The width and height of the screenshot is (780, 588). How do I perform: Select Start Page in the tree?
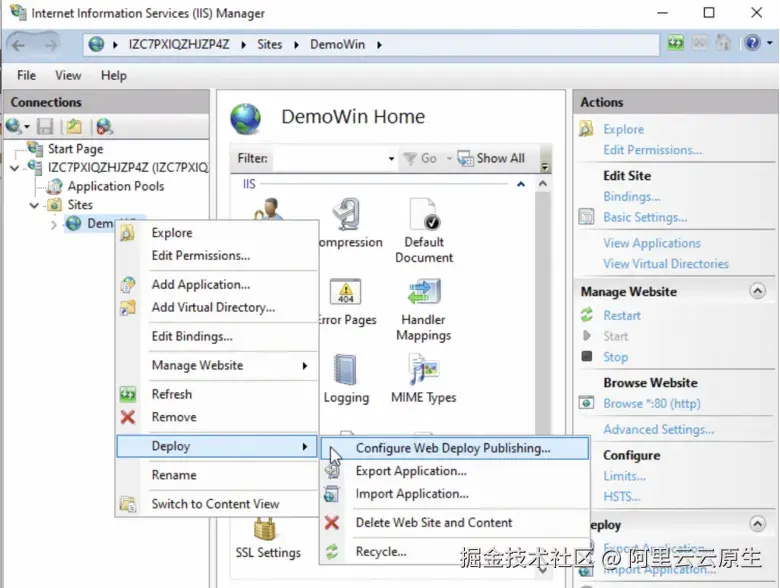76,149
